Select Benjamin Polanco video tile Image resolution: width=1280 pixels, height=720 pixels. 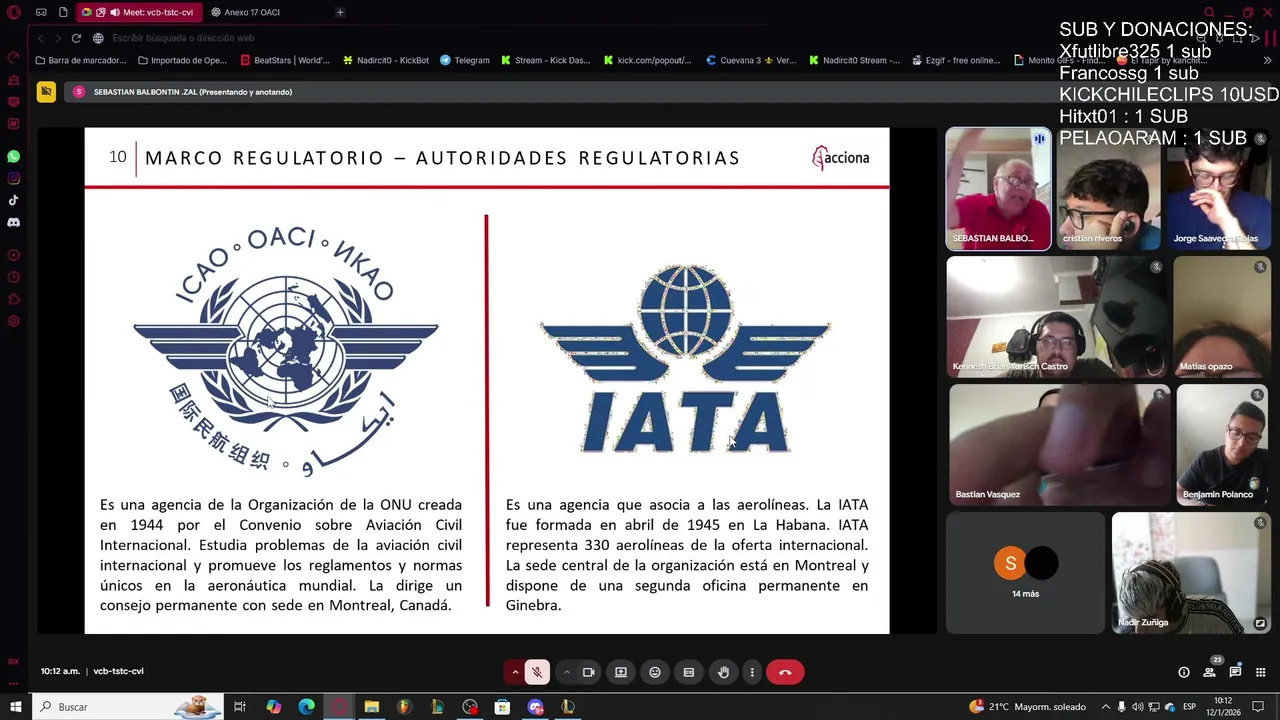coord(1222,444)
